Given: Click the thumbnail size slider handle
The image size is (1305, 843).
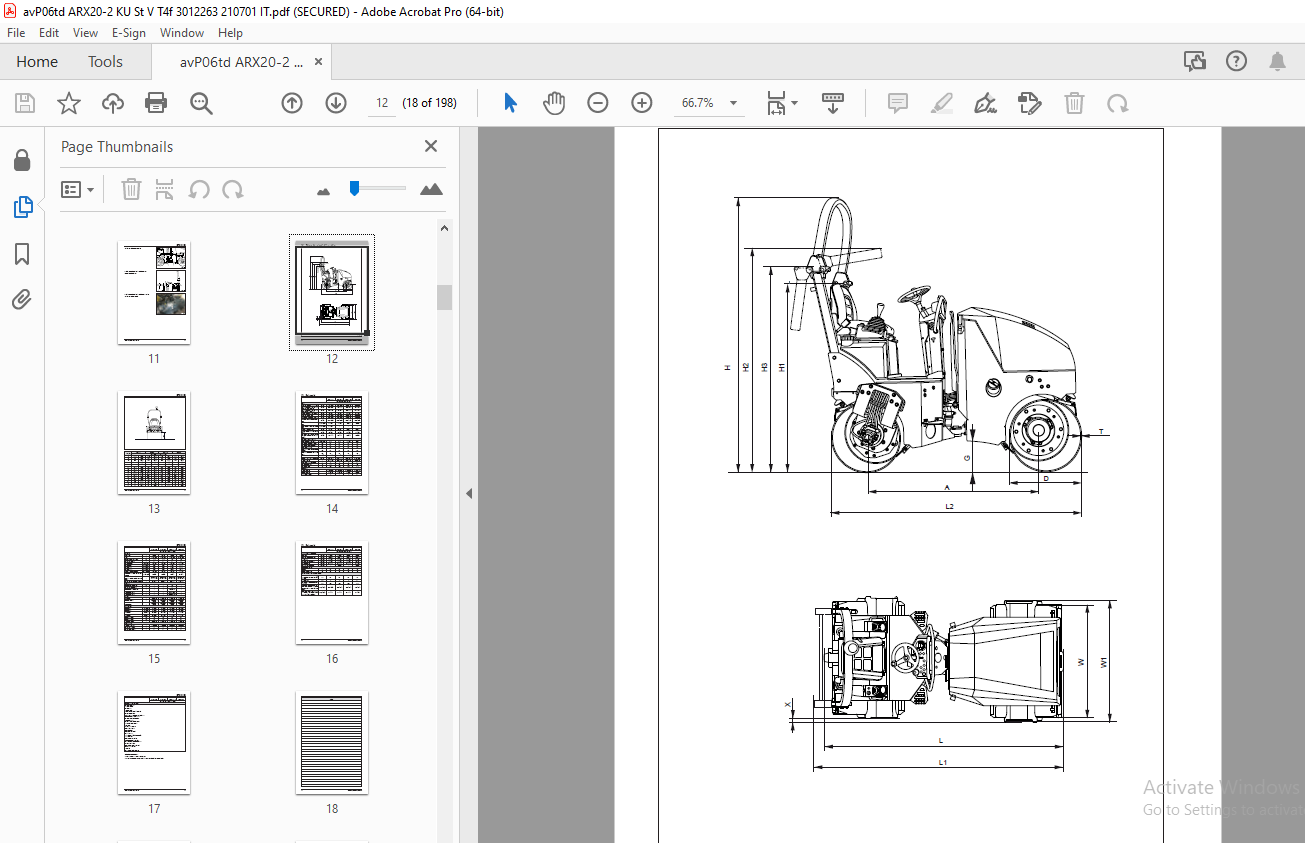Looking at the screenshot, I should click(354, 188).
